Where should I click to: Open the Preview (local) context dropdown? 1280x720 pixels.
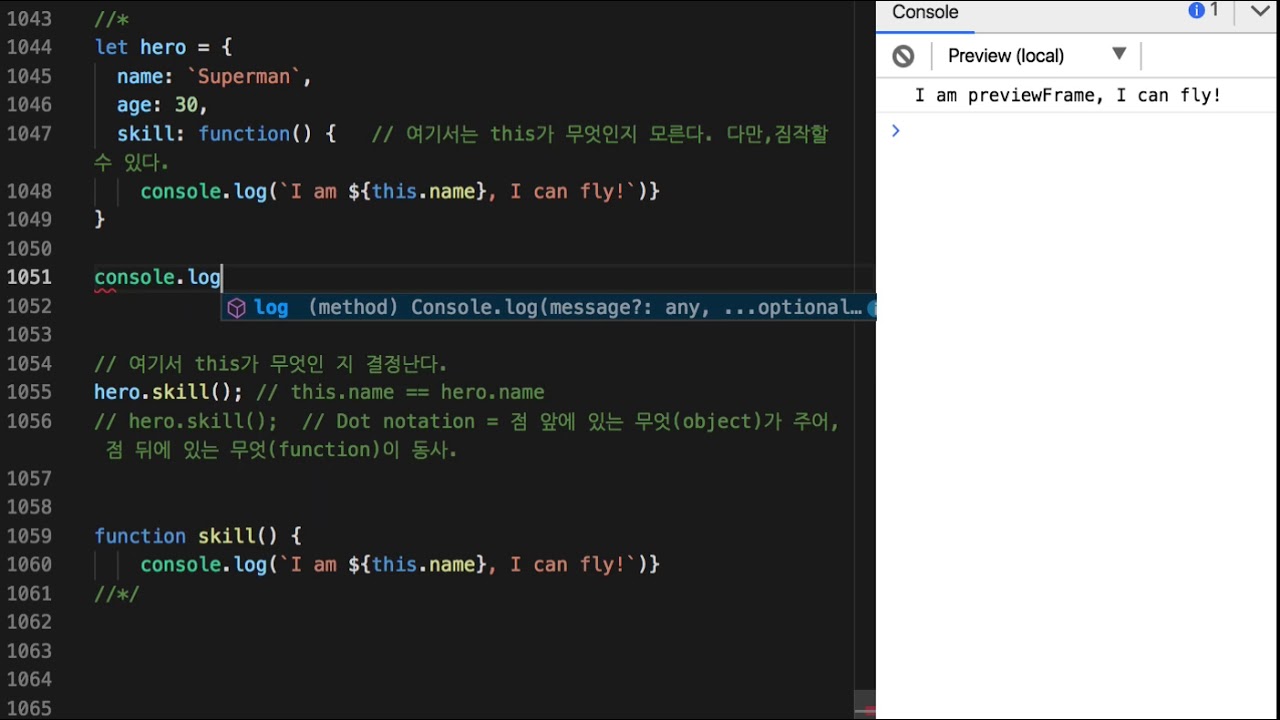[x=1037, y=56]
